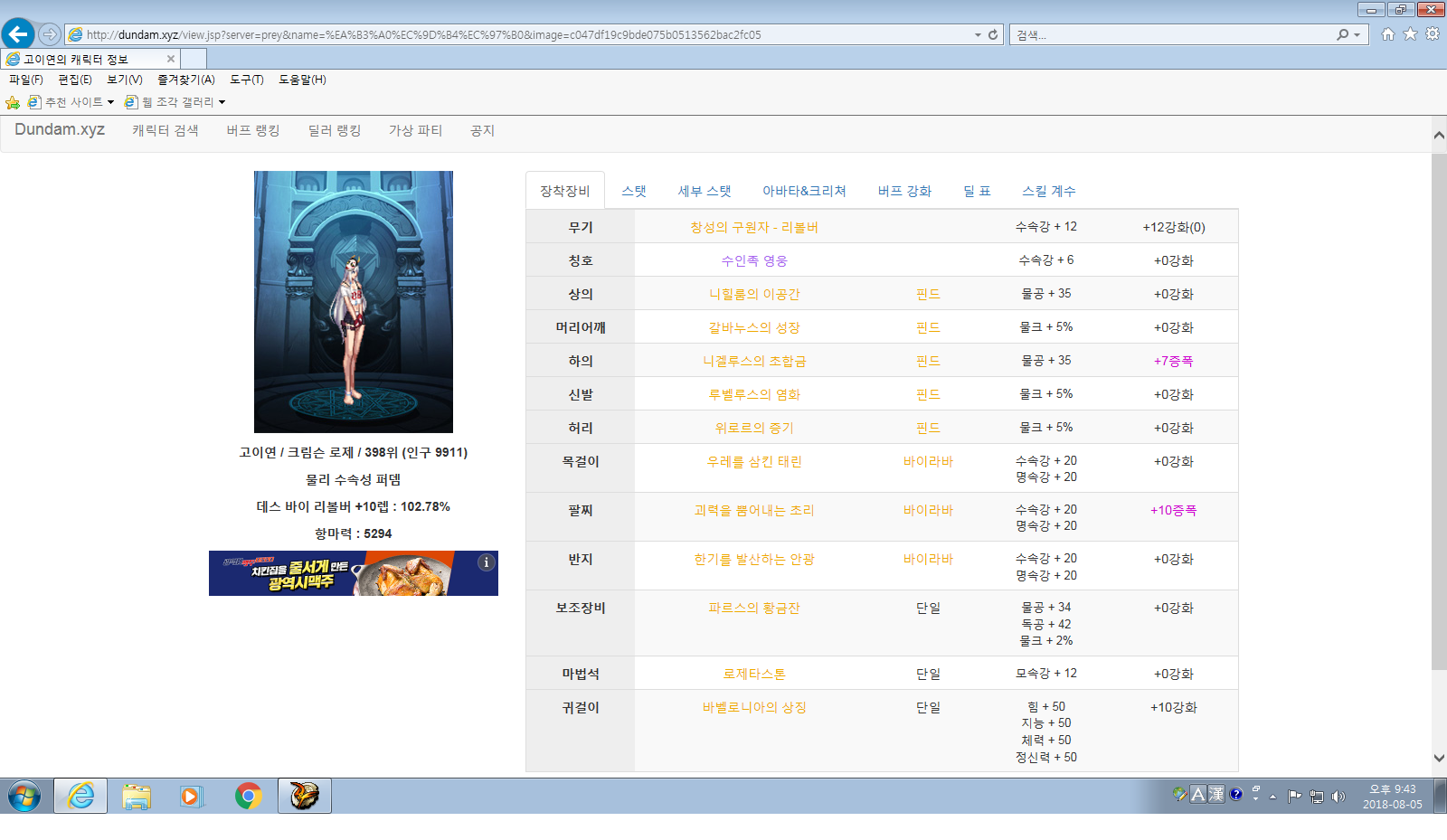Open the 가상 파티 nav link
The image size is (1447, 840).
pyautogui.click(x=416, y=130)
